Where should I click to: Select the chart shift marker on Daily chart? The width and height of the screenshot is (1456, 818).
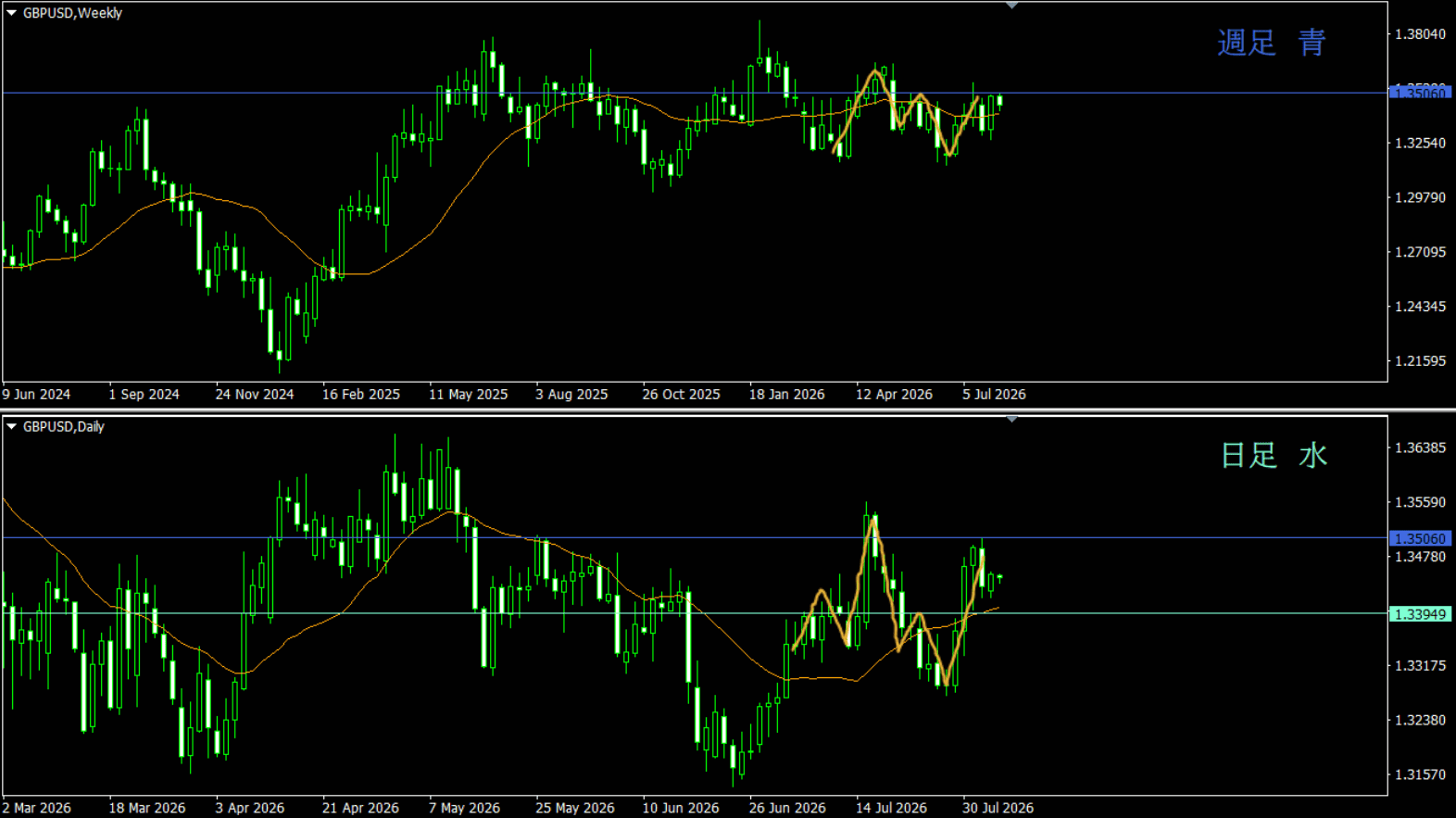pos(1012,420)
